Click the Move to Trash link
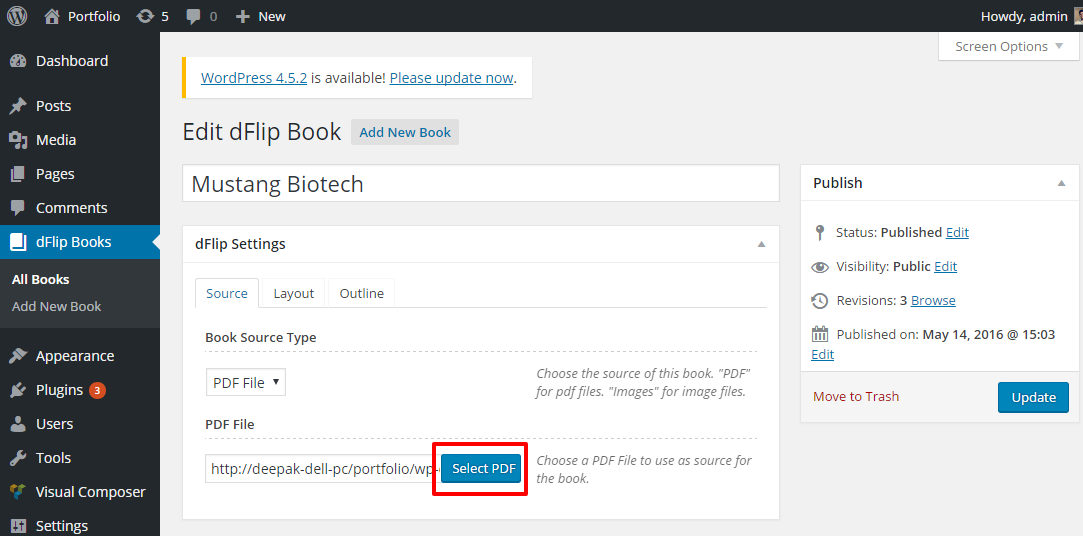The width and height of the screenshot is (1083, 536). pyautogui.click(x=855, y=397)
